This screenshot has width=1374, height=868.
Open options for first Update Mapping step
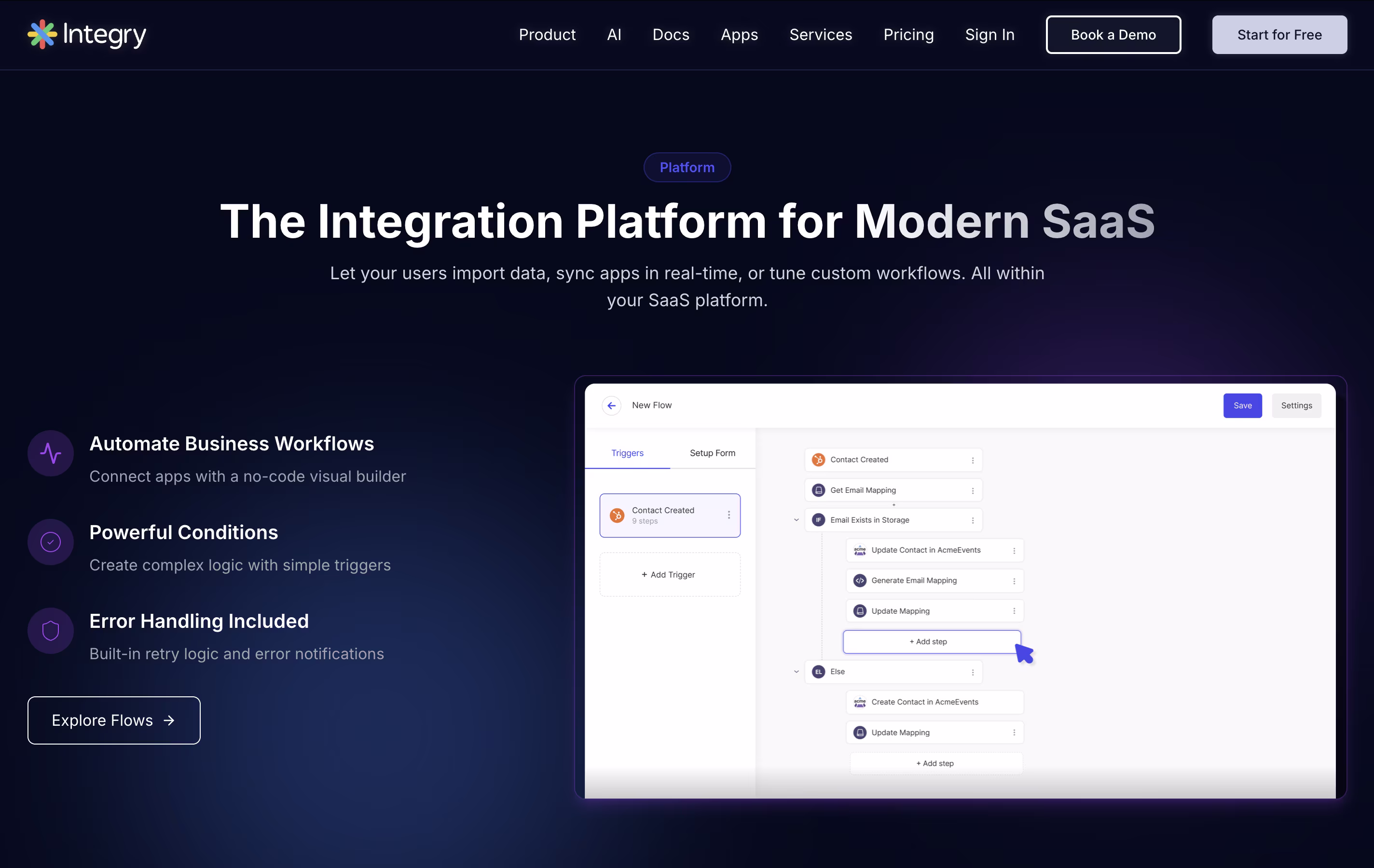point(1014,611)
